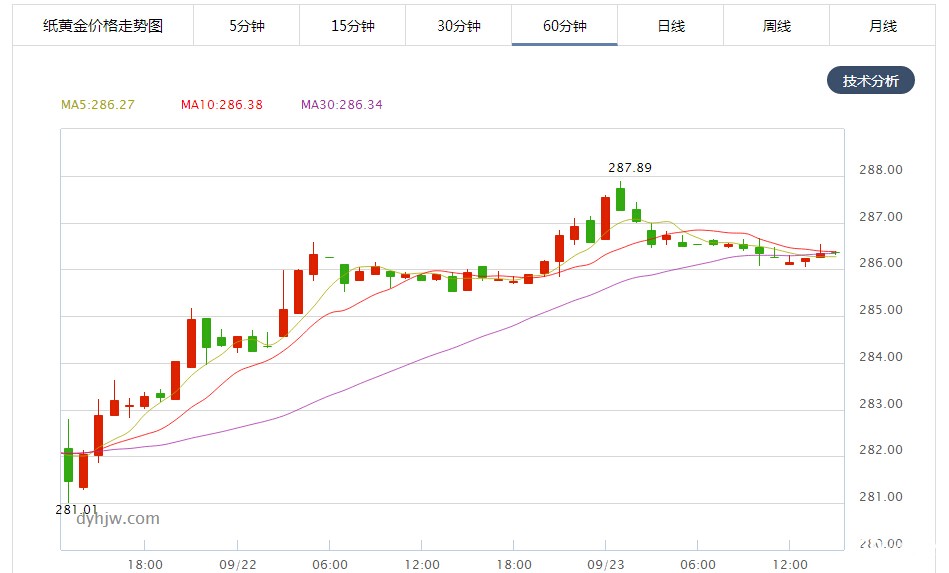Click the 281.01 low price label
Screen dimensions: 949x573
(75, 509)
